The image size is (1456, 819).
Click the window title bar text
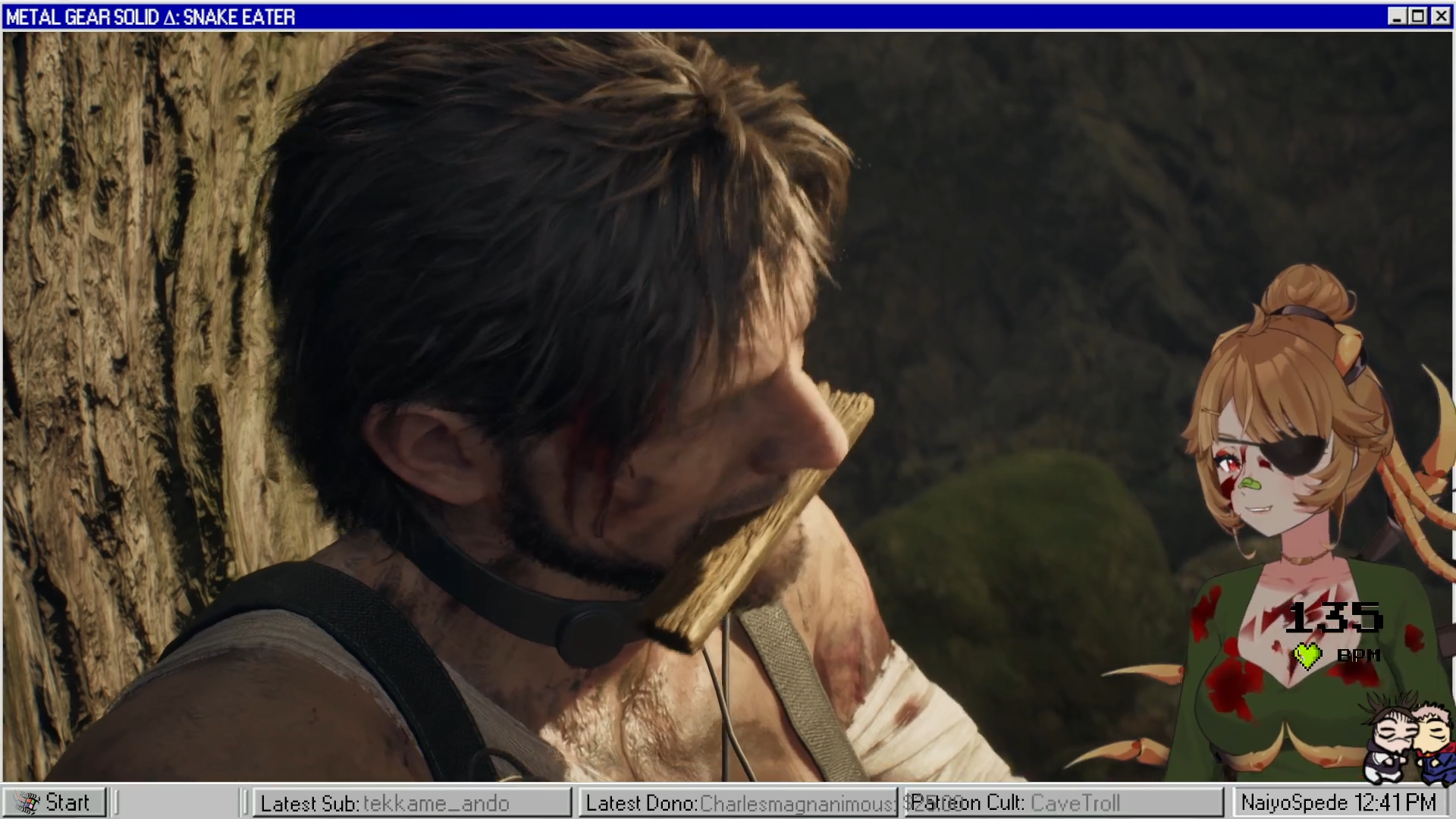click(150, 17)
